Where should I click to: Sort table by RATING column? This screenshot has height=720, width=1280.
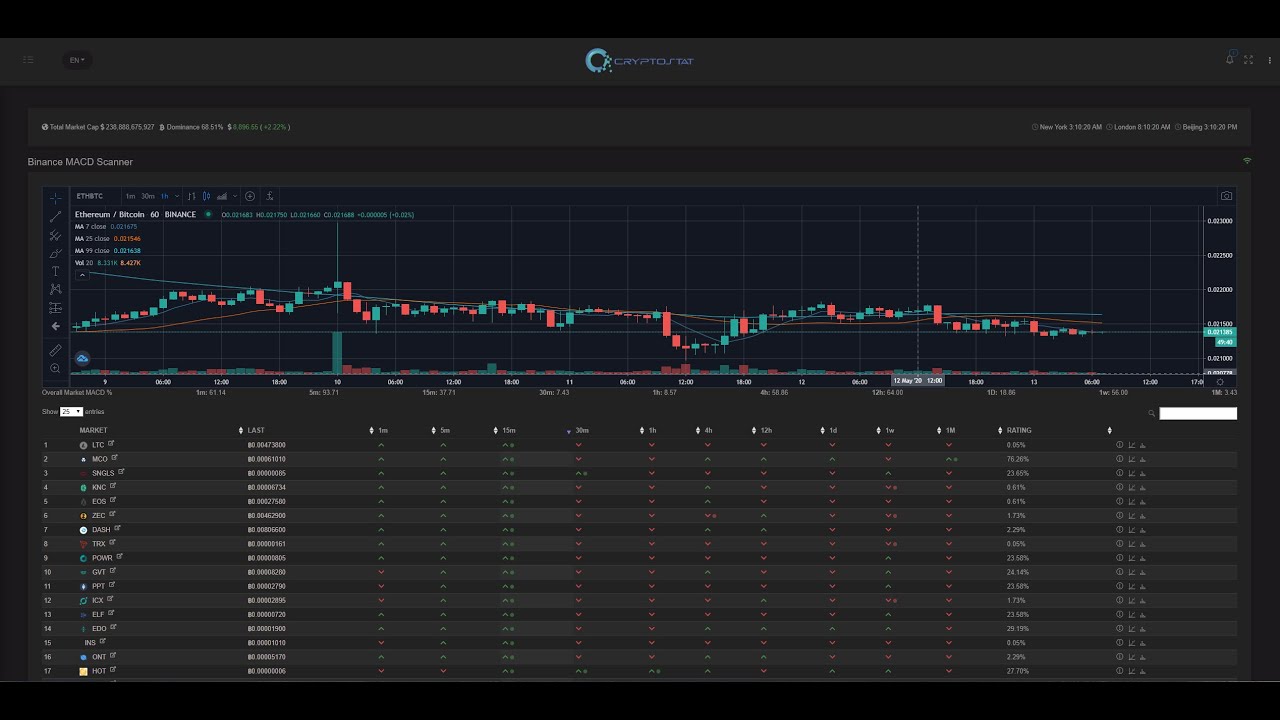click(1018, 431)
